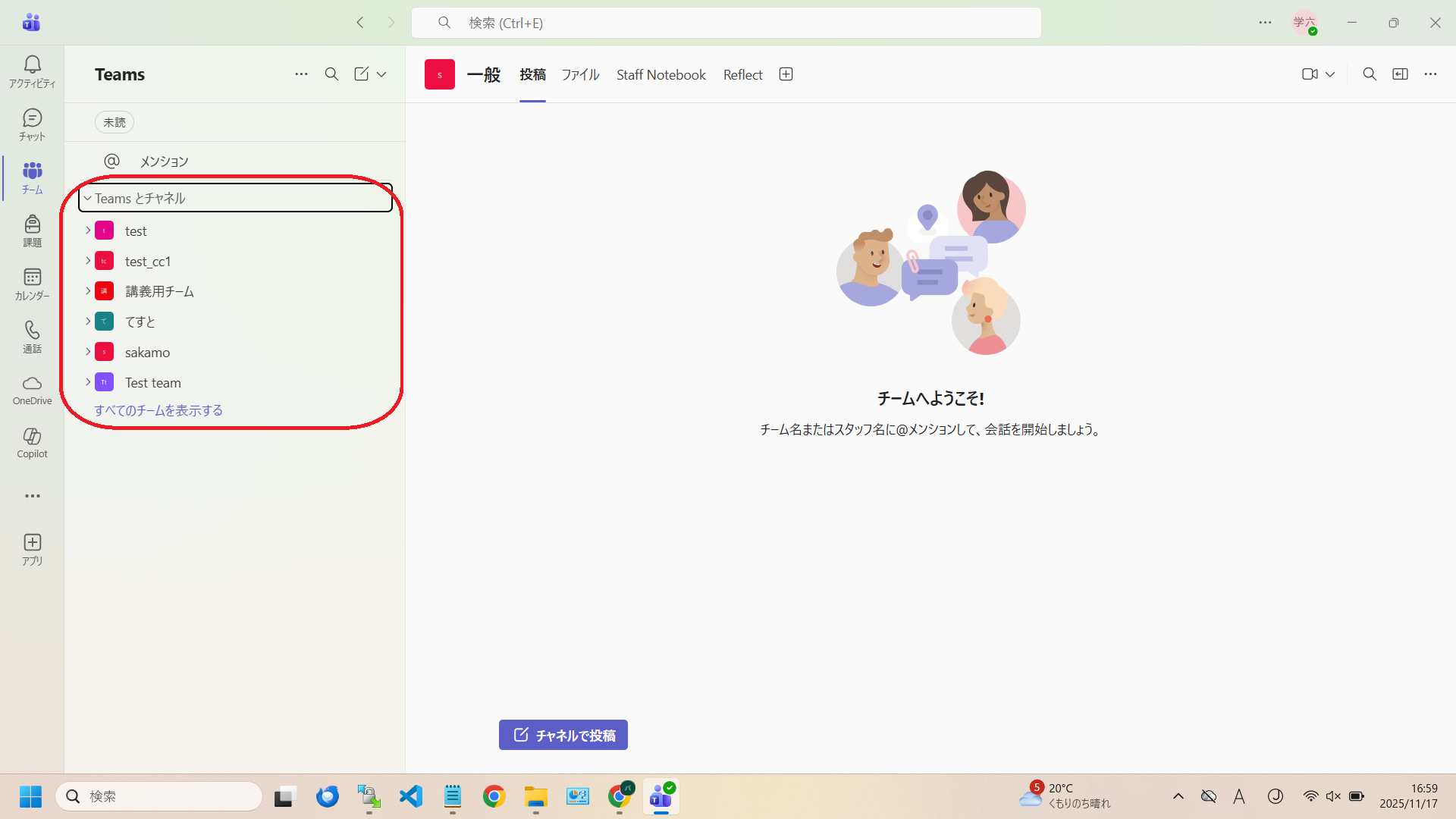Screen dimensions: 1456x819
Task: Click すべてのチームを表示する link
Action: pos(158,410)
